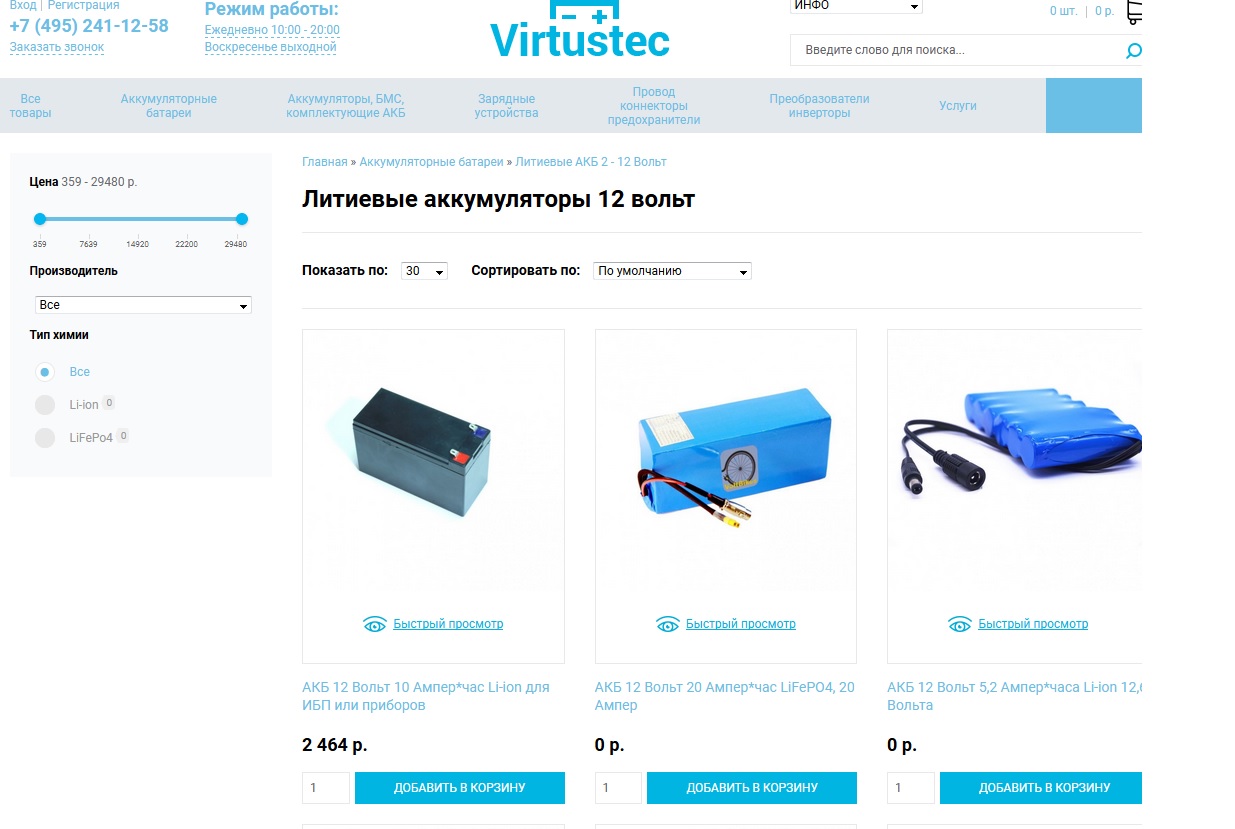Image resolution: width=1235 pixels, height=829 pixels.
Task: Click eye icon on 5,2 Ампер*часа battery
Action: (959, 625)
